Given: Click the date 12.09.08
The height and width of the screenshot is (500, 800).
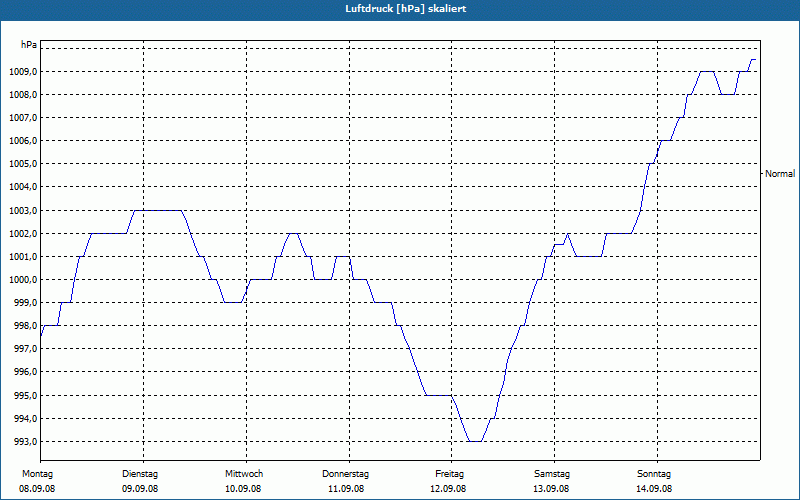Looking at the screenshot, I should tap(448, 489).
